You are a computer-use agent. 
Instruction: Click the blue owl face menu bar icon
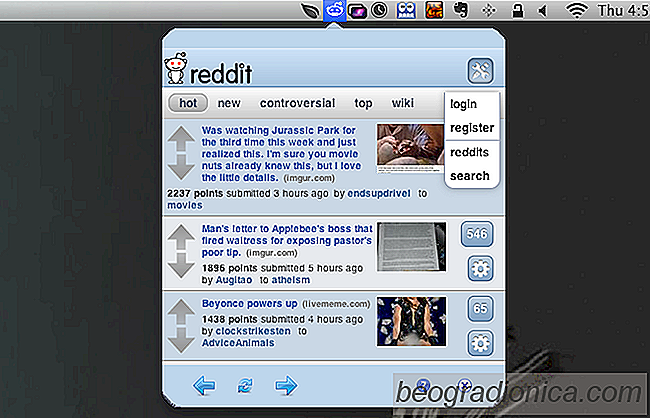click(406, 10)
